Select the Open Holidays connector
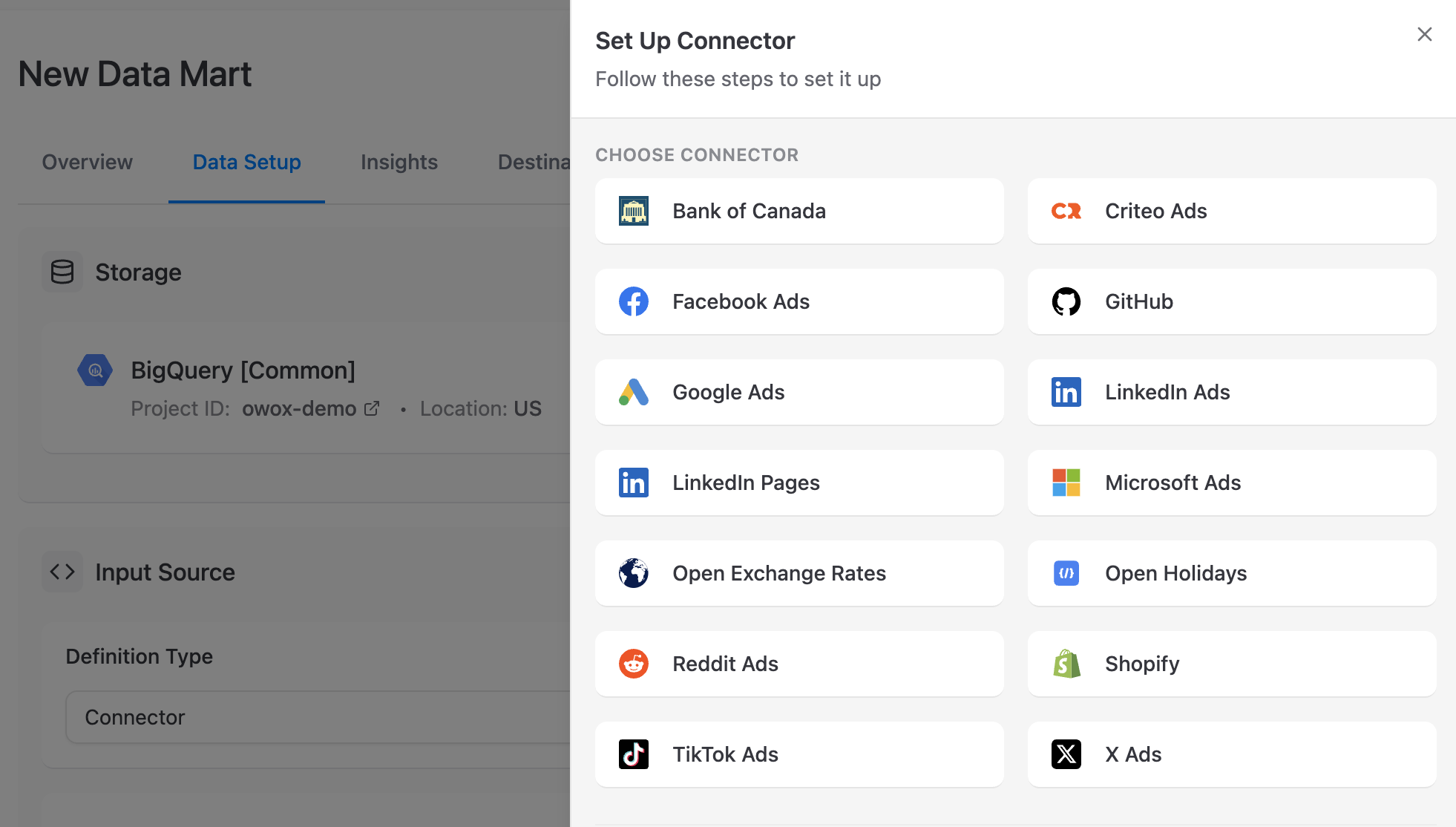Viewport: 1456px width, 827px height. pos(1231,573)
